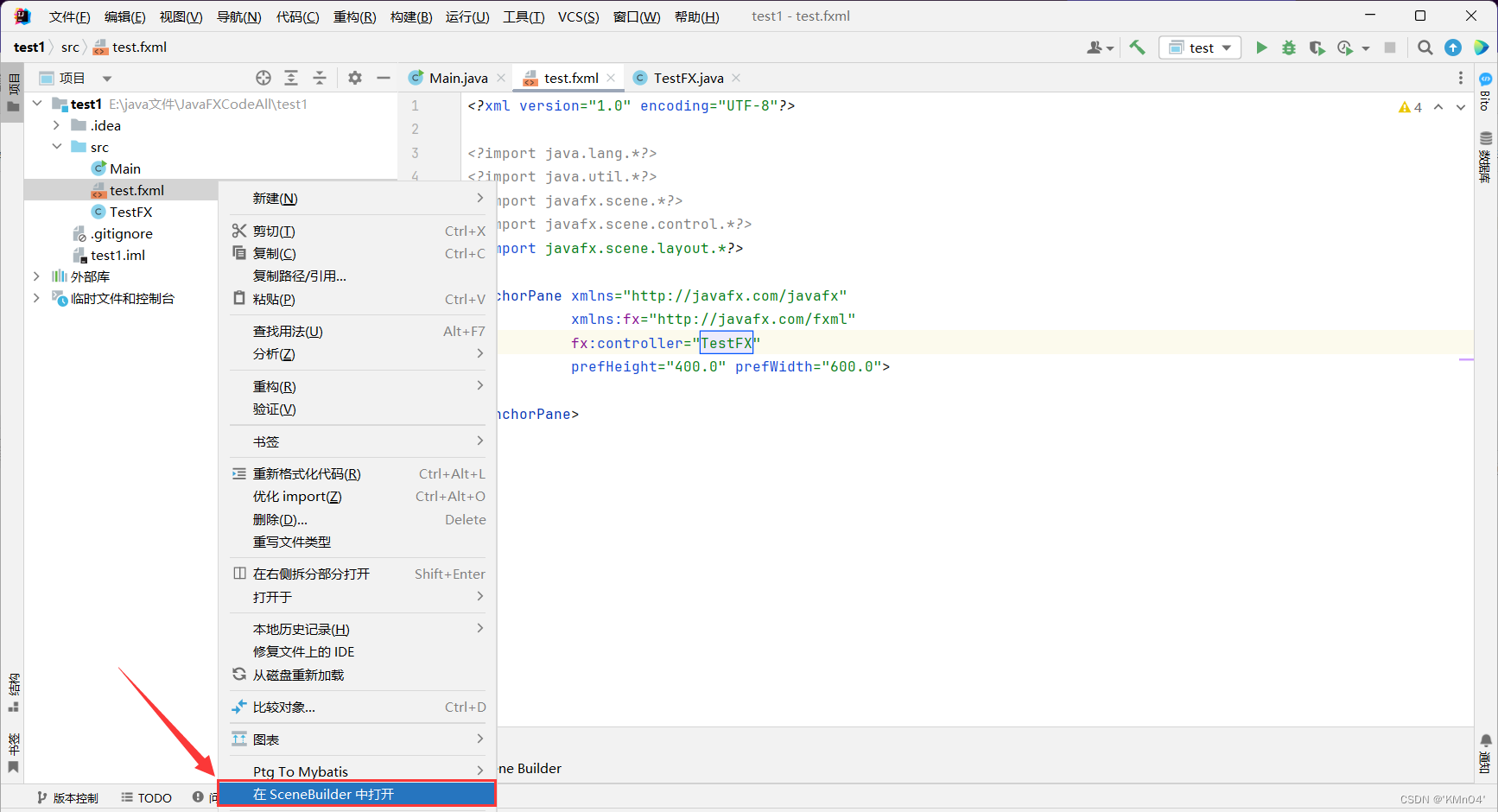Close the Main.java tab
The image size is (1498, 812).
point(501,78)
